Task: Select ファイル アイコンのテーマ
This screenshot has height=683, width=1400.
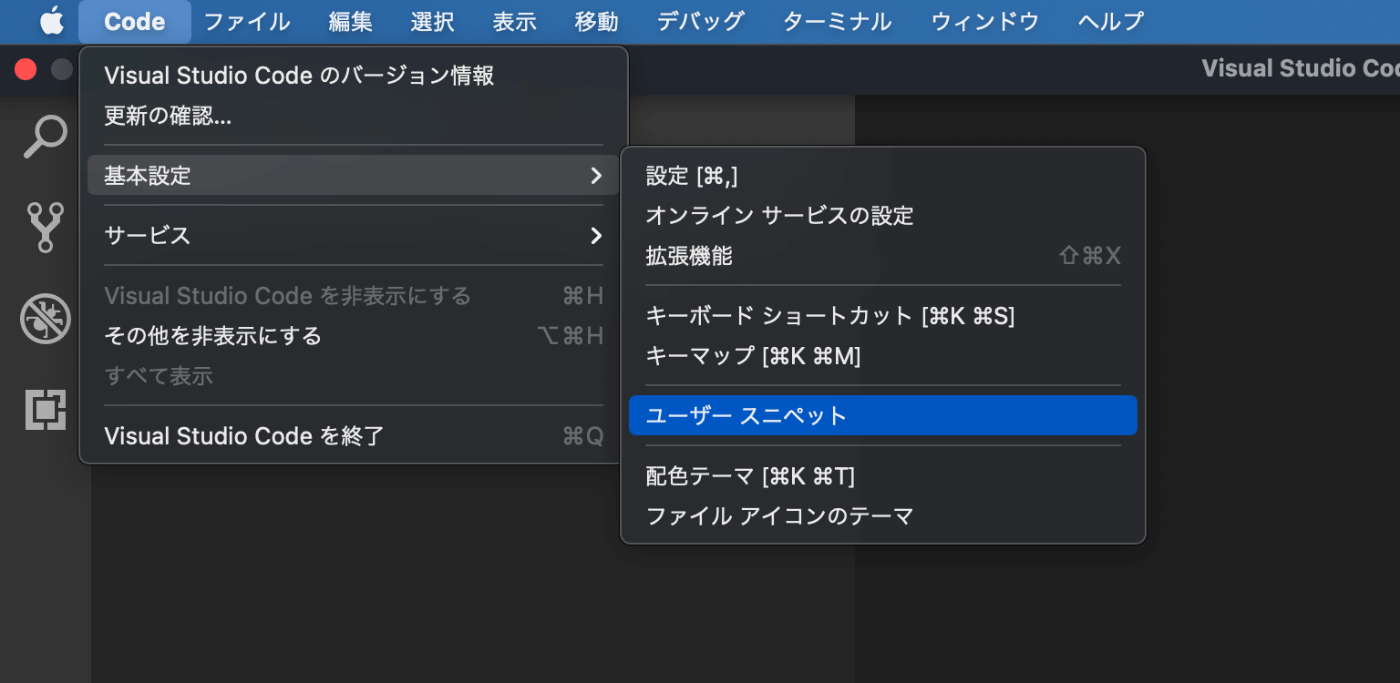Action: 883,516
